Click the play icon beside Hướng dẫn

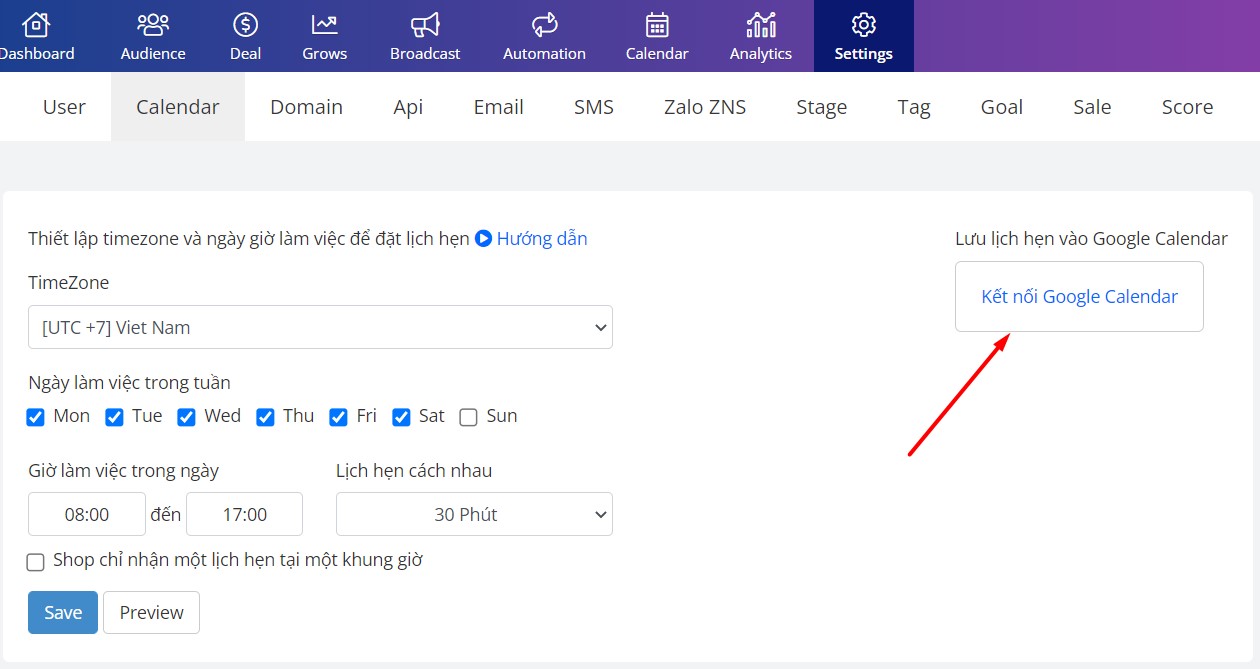(483, 238)
